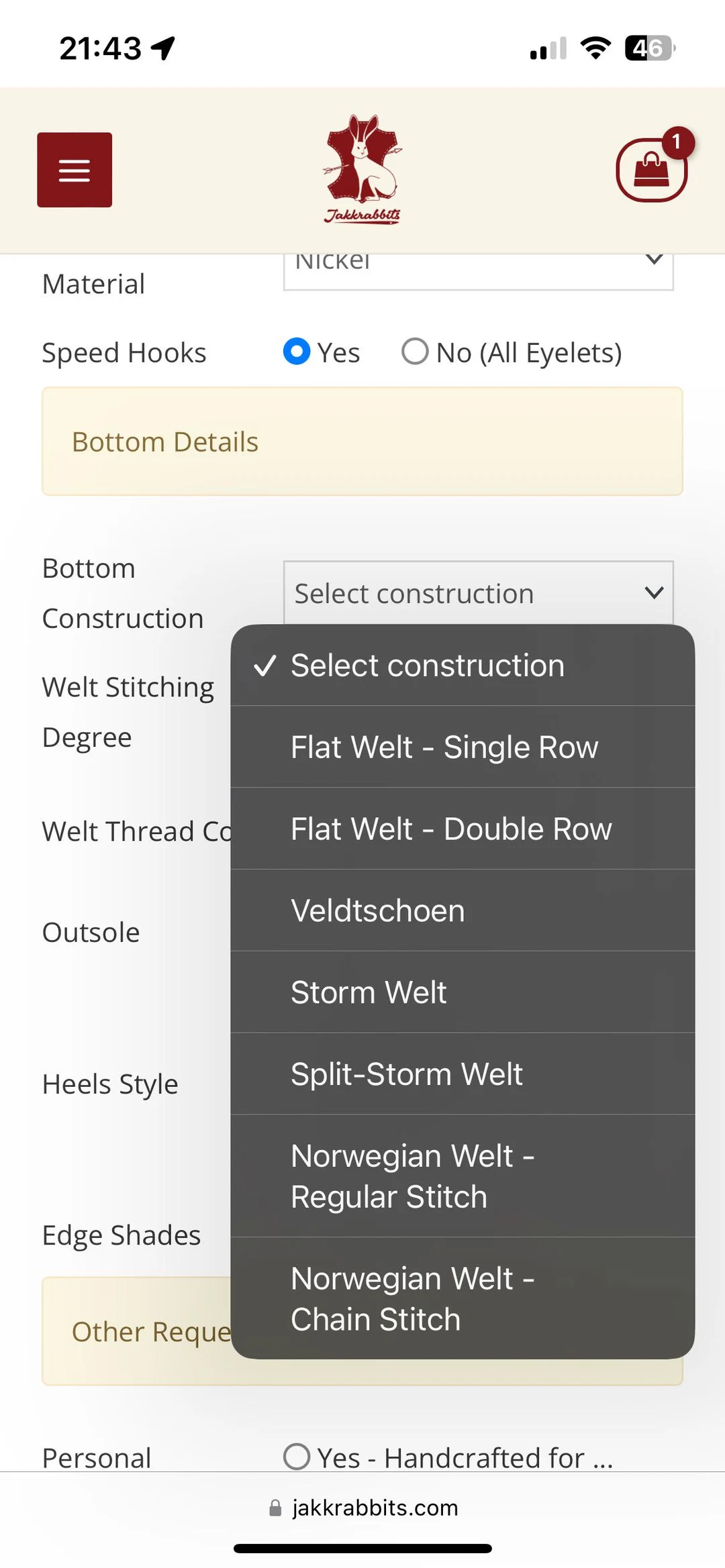725x1568 pixels.
Task: Select Yes - Handcrafted for radio
Action: click(297, 1457)
